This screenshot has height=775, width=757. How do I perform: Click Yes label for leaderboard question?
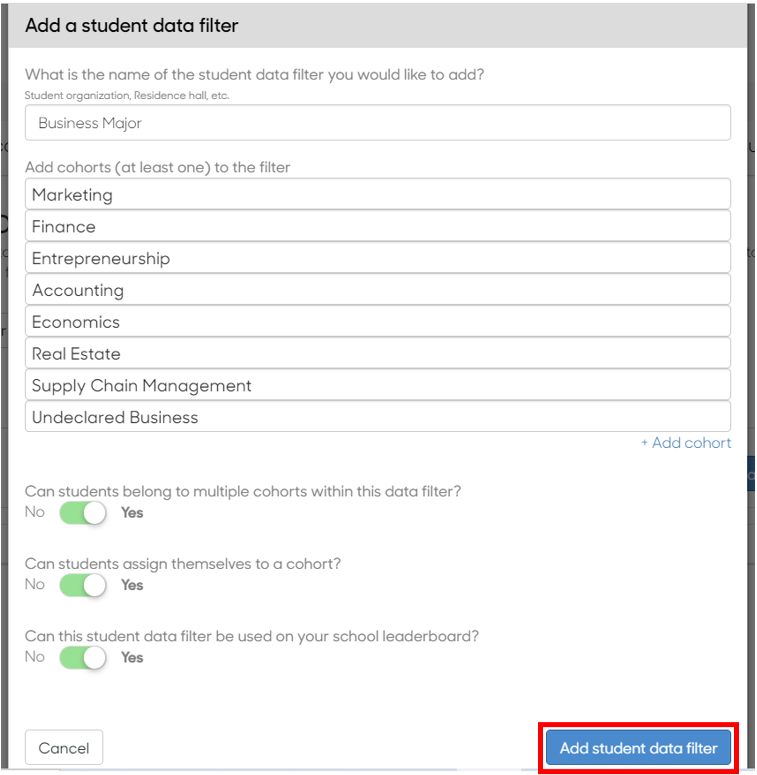(132, 657)
